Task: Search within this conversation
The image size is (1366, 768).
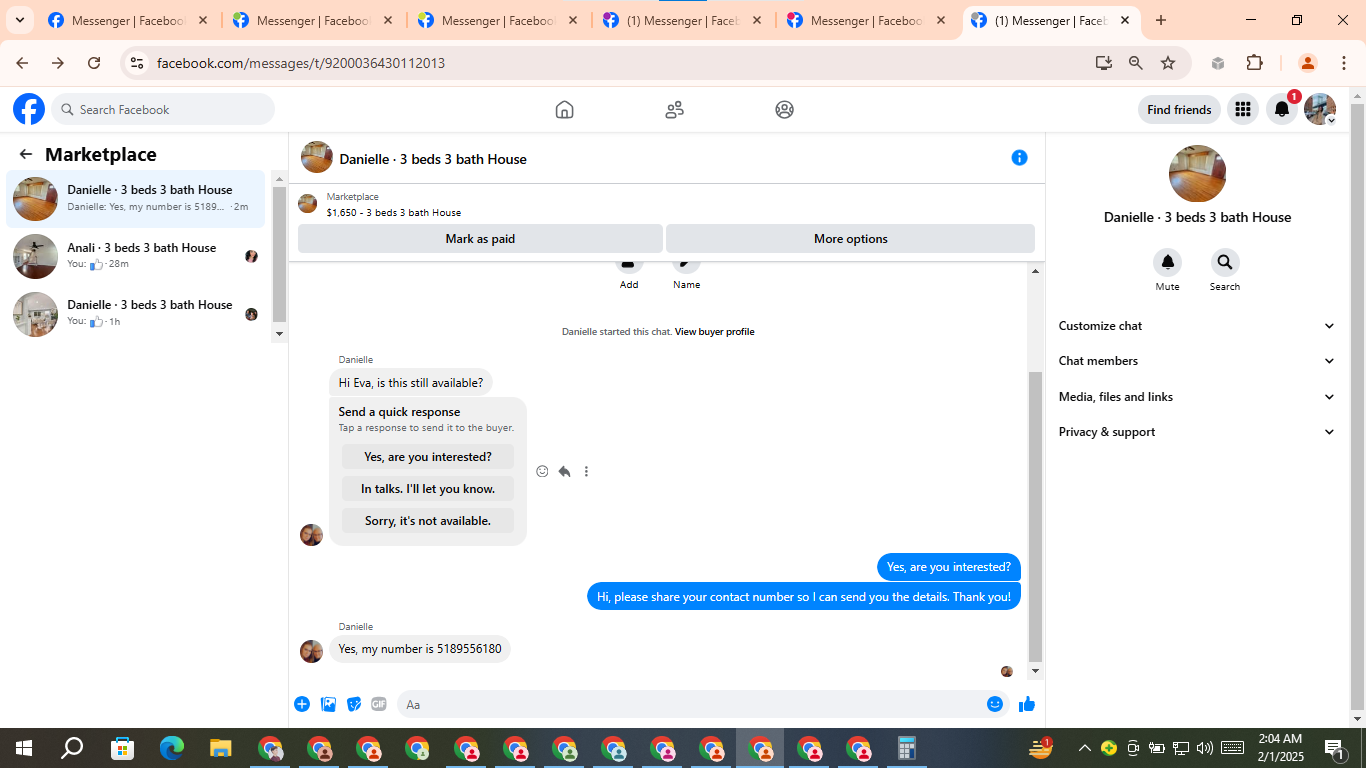Action: (1225, 263)
